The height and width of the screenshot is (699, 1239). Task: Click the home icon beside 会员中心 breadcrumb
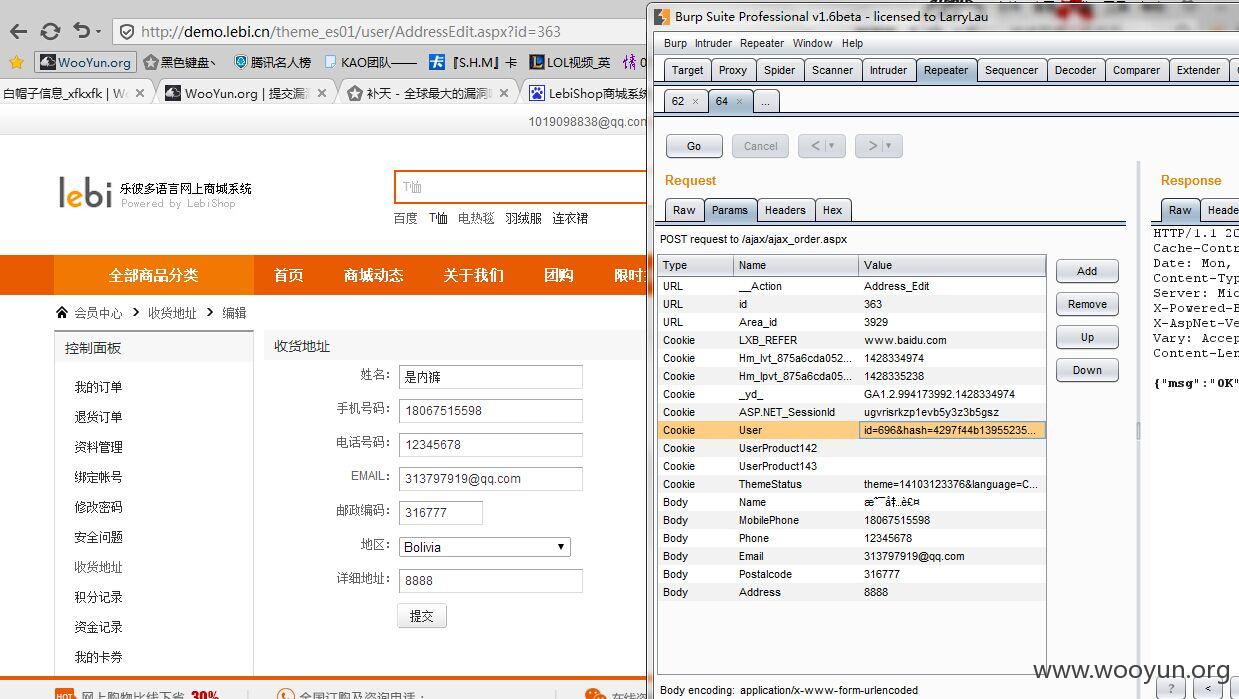[x=62, y=313]
